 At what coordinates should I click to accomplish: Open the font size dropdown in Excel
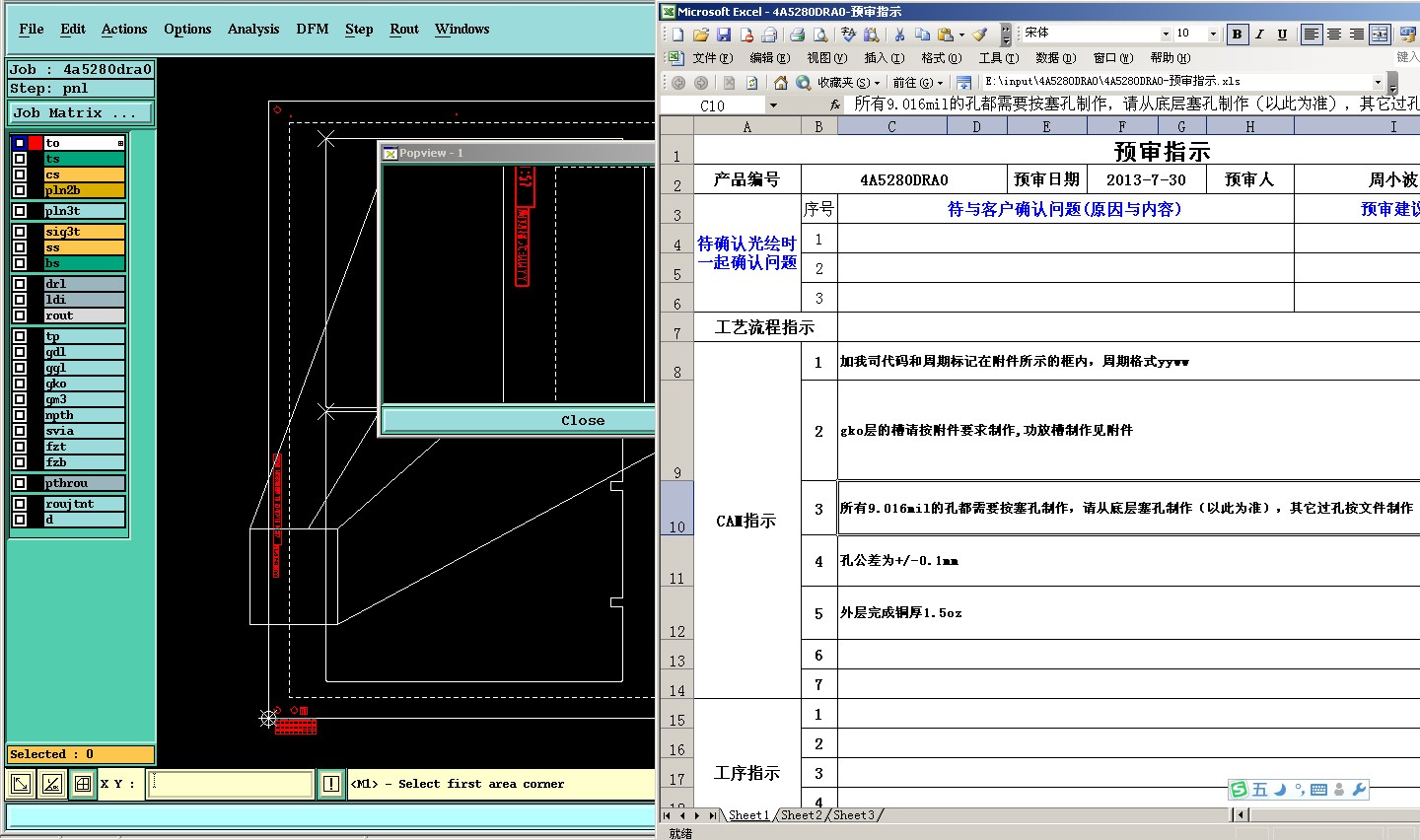click(x=1213, y=34)
